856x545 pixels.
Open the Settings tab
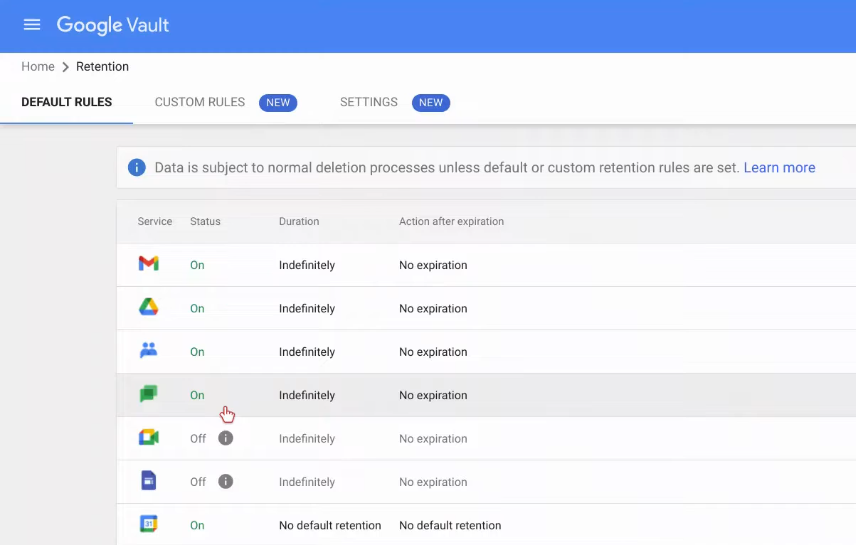click(x=369, y=102)
